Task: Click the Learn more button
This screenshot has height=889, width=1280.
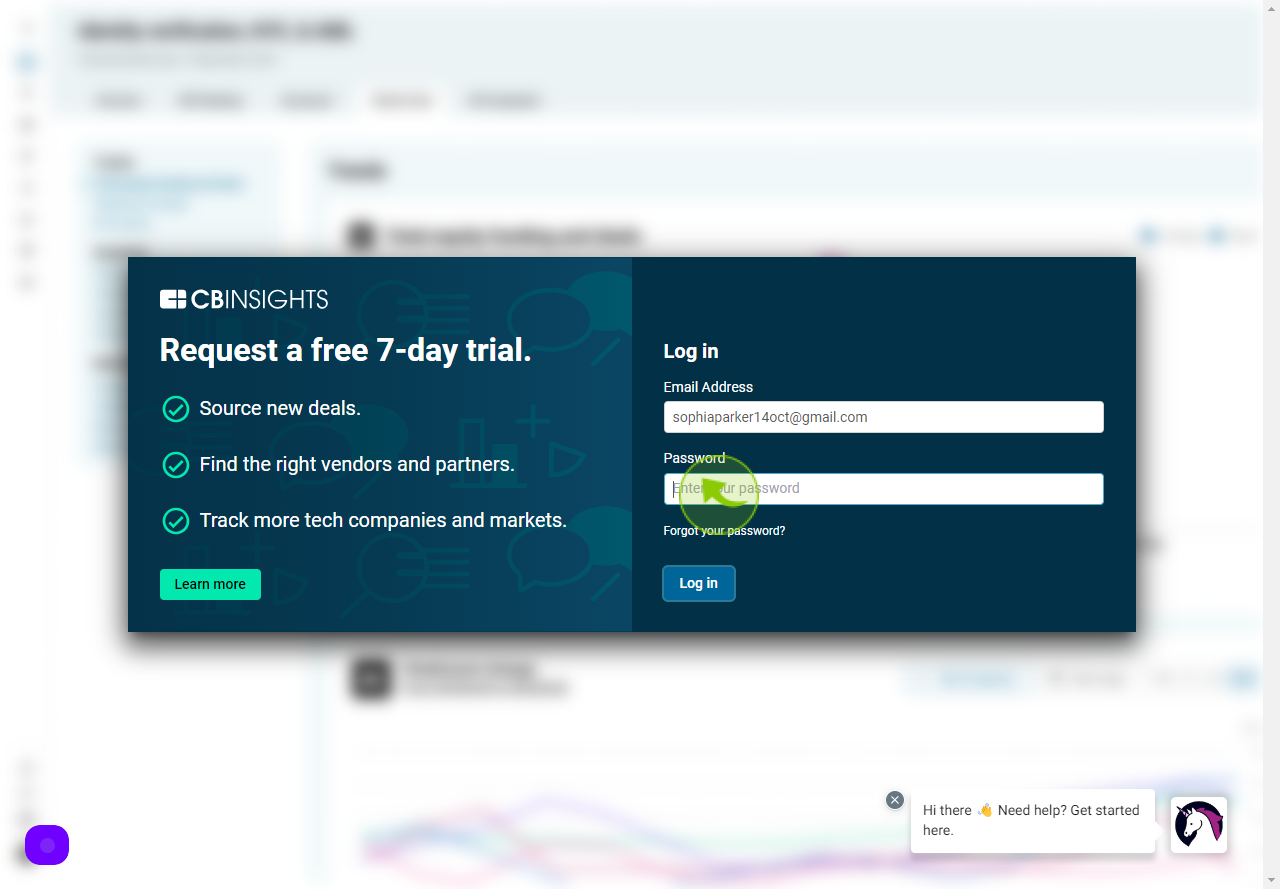Action: (x=210, y=585)
